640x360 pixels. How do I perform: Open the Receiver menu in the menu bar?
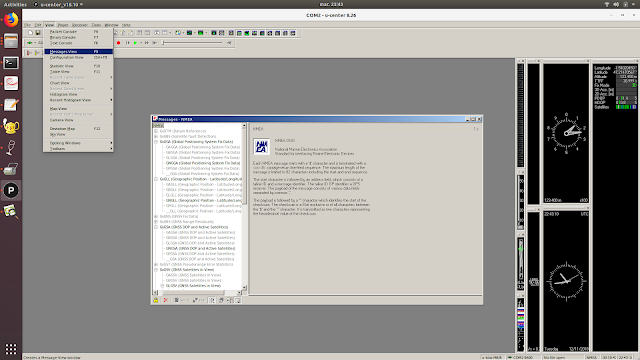80,25
